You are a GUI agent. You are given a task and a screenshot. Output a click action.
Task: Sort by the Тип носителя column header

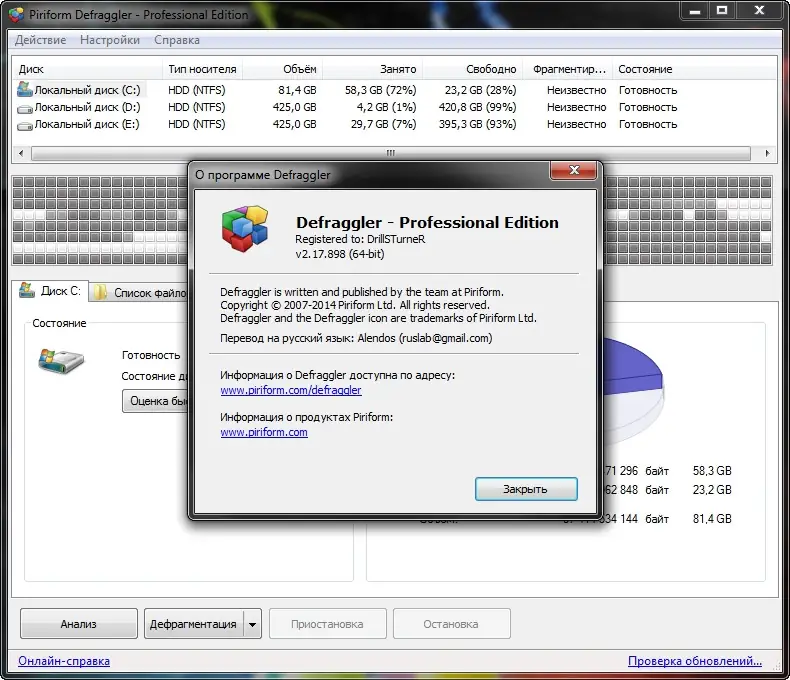[x=203, y=69]
